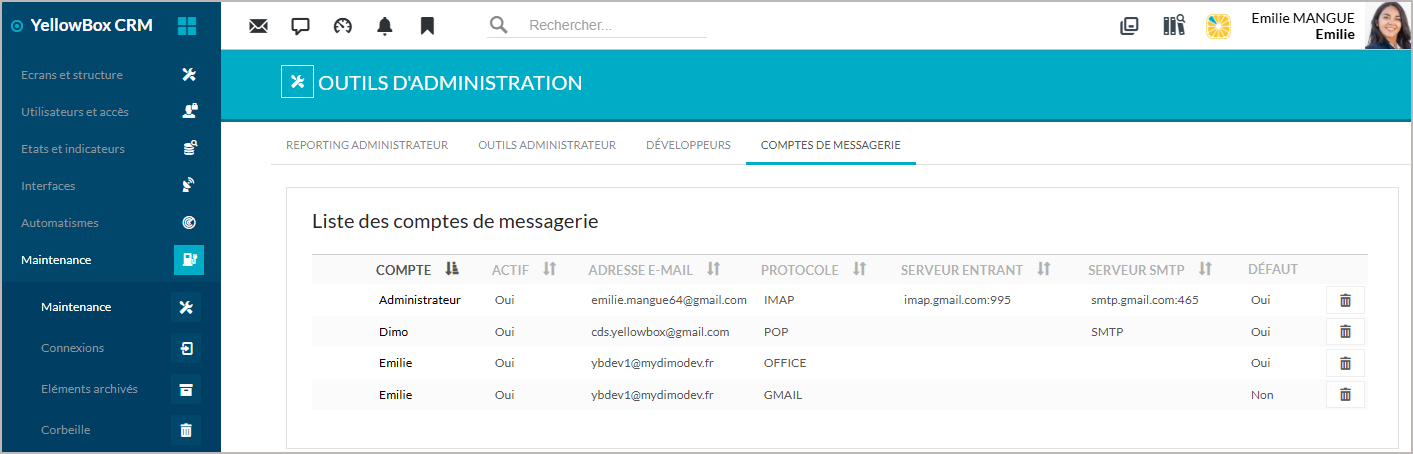
Task: Focus the Rechercher search field
Action: [616, 25]
